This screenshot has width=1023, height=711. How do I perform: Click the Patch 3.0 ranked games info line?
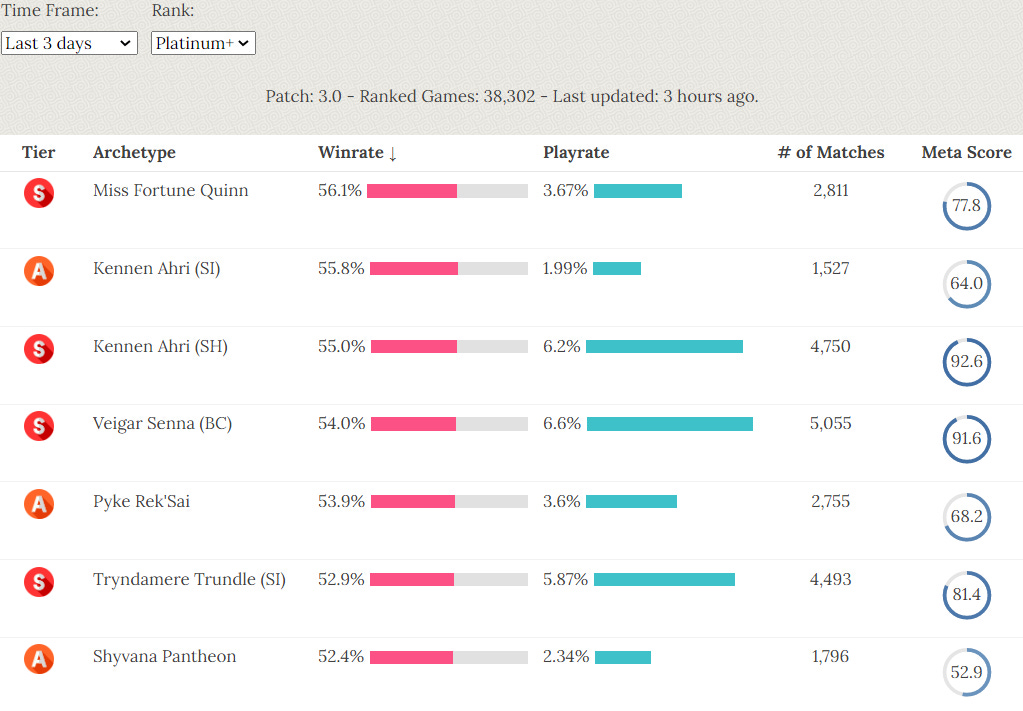[x=512, y=97]
